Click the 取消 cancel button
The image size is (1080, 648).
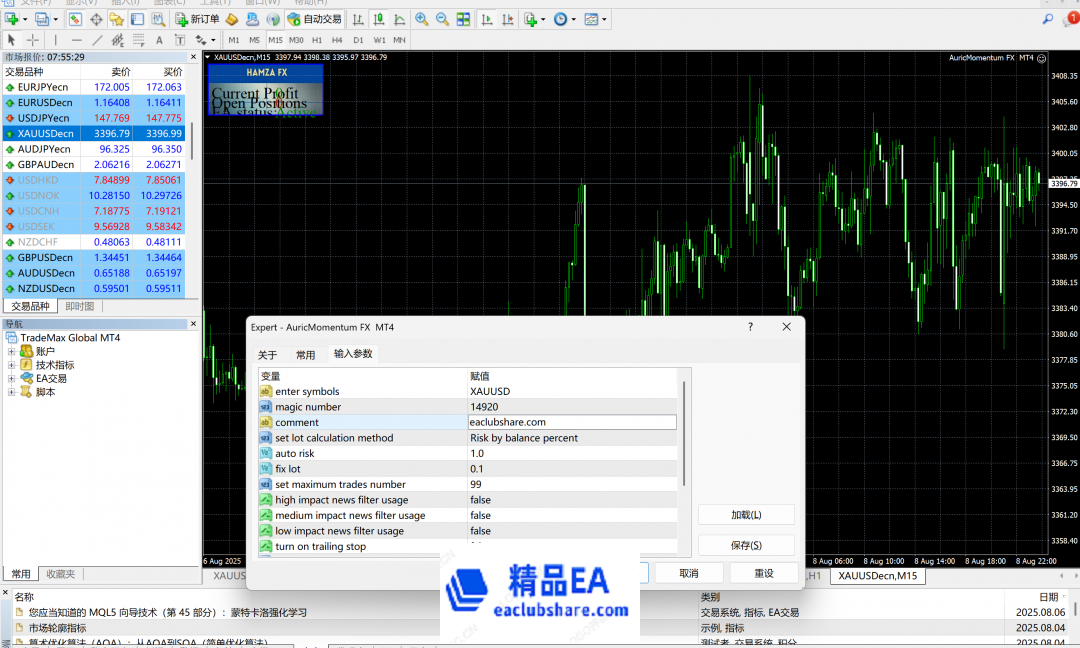coord(689,573)
